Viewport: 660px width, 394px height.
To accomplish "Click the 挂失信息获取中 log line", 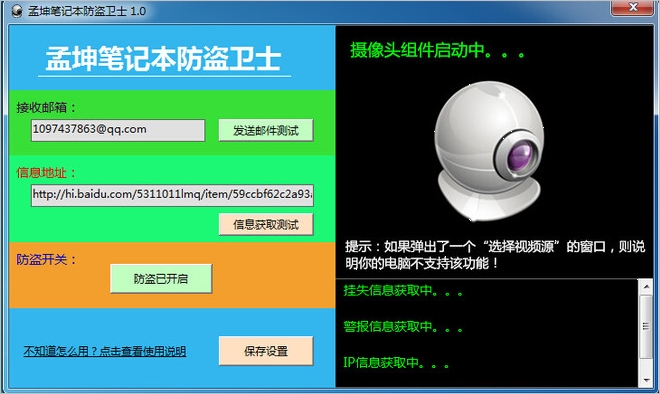I will (x=403, y=290).
